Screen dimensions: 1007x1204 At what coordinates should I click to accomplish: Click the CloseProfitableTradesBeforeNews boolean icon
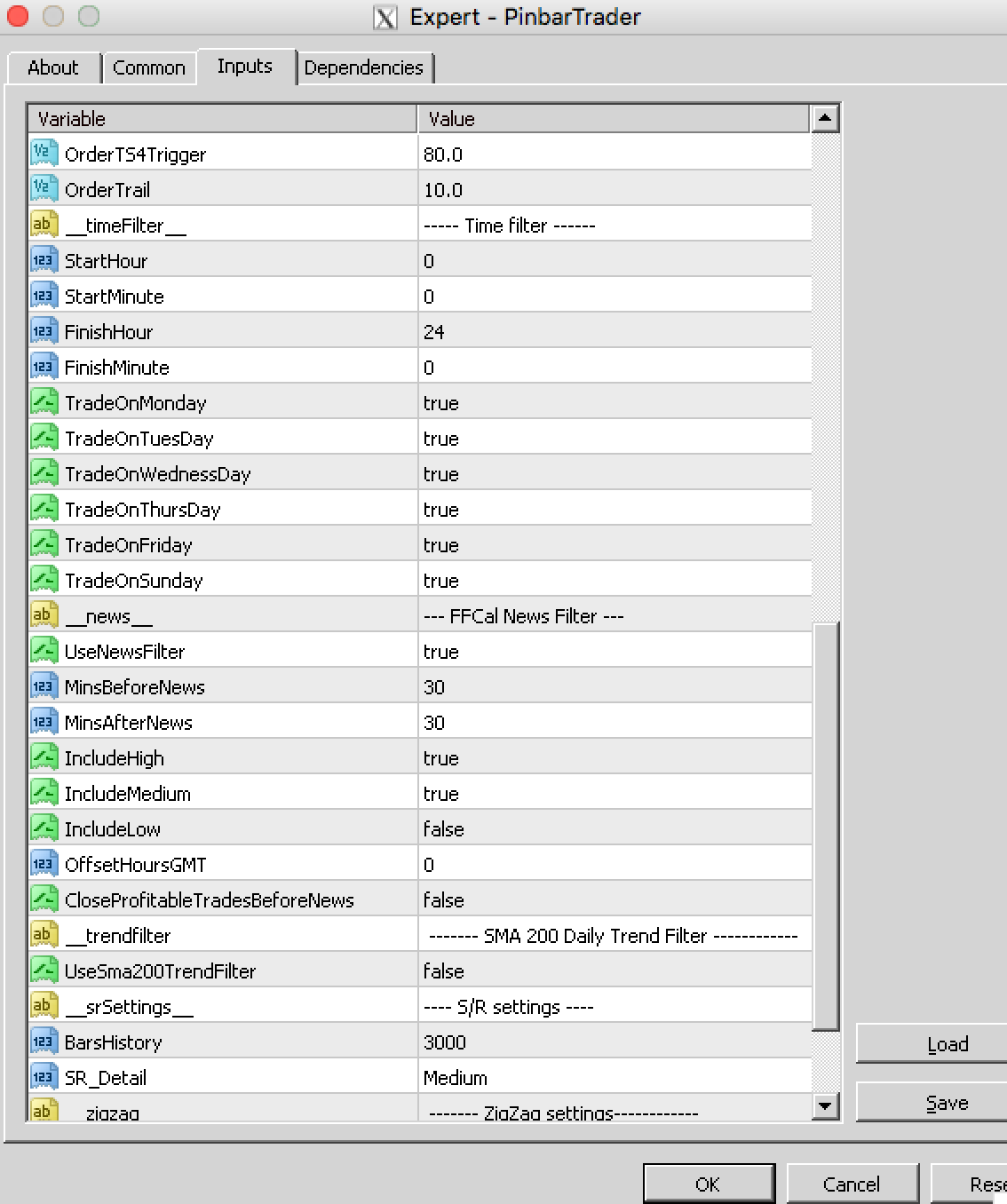pyautogui.click(x=44, y=899)
